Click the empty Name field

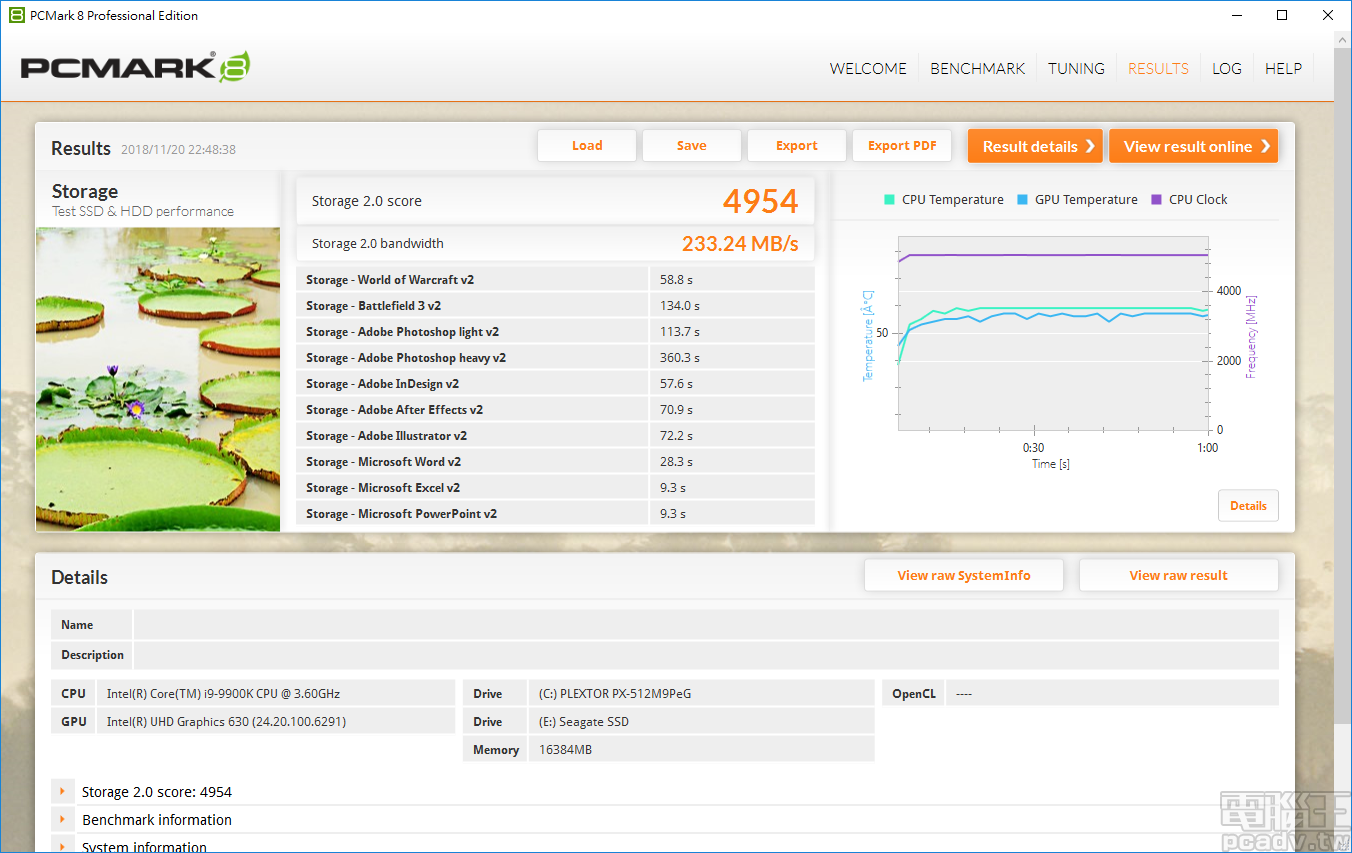click(x=700, y=624)
